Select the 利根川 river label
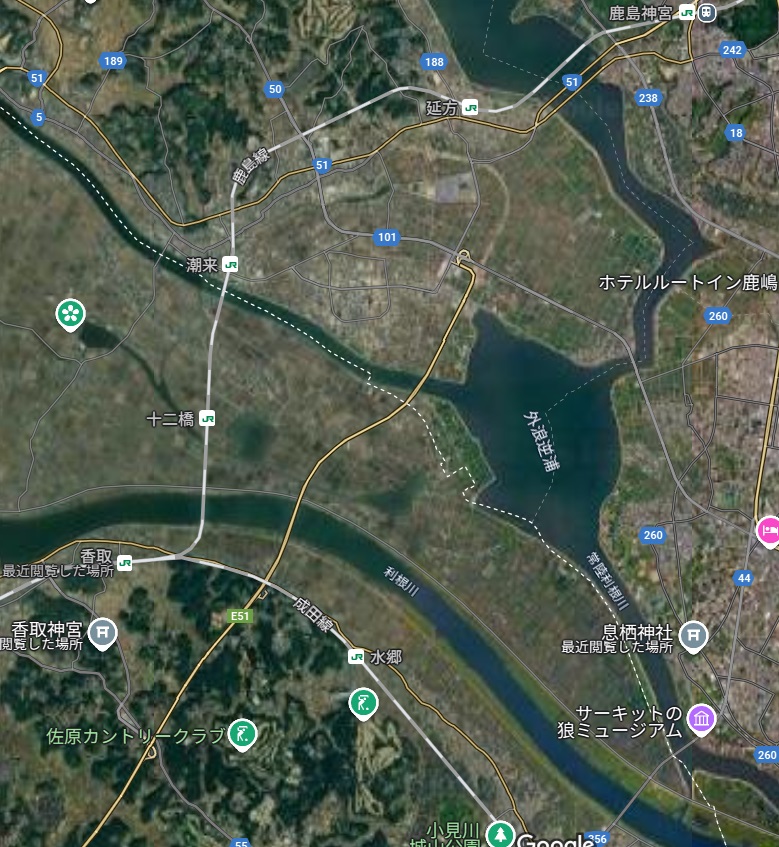The width and height of the screenshot is (779, 847). (x=401, y=581)
